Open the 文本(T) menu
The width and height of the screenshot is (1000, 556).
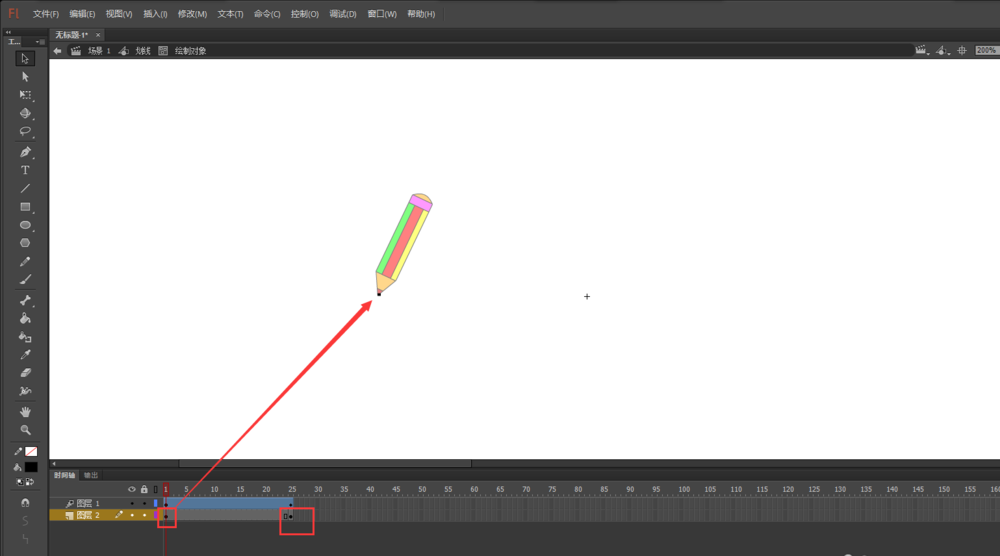[x=230, y=14]
